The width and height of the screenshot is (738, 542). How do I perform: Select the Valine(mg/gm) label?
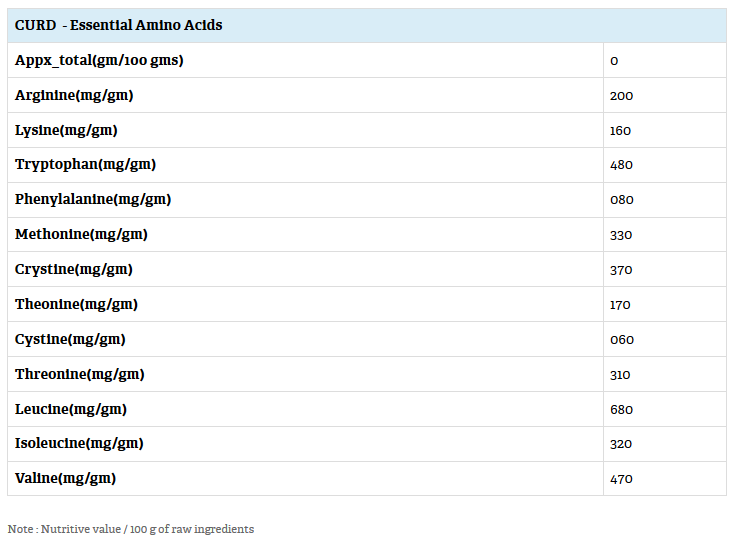(65, 478)
